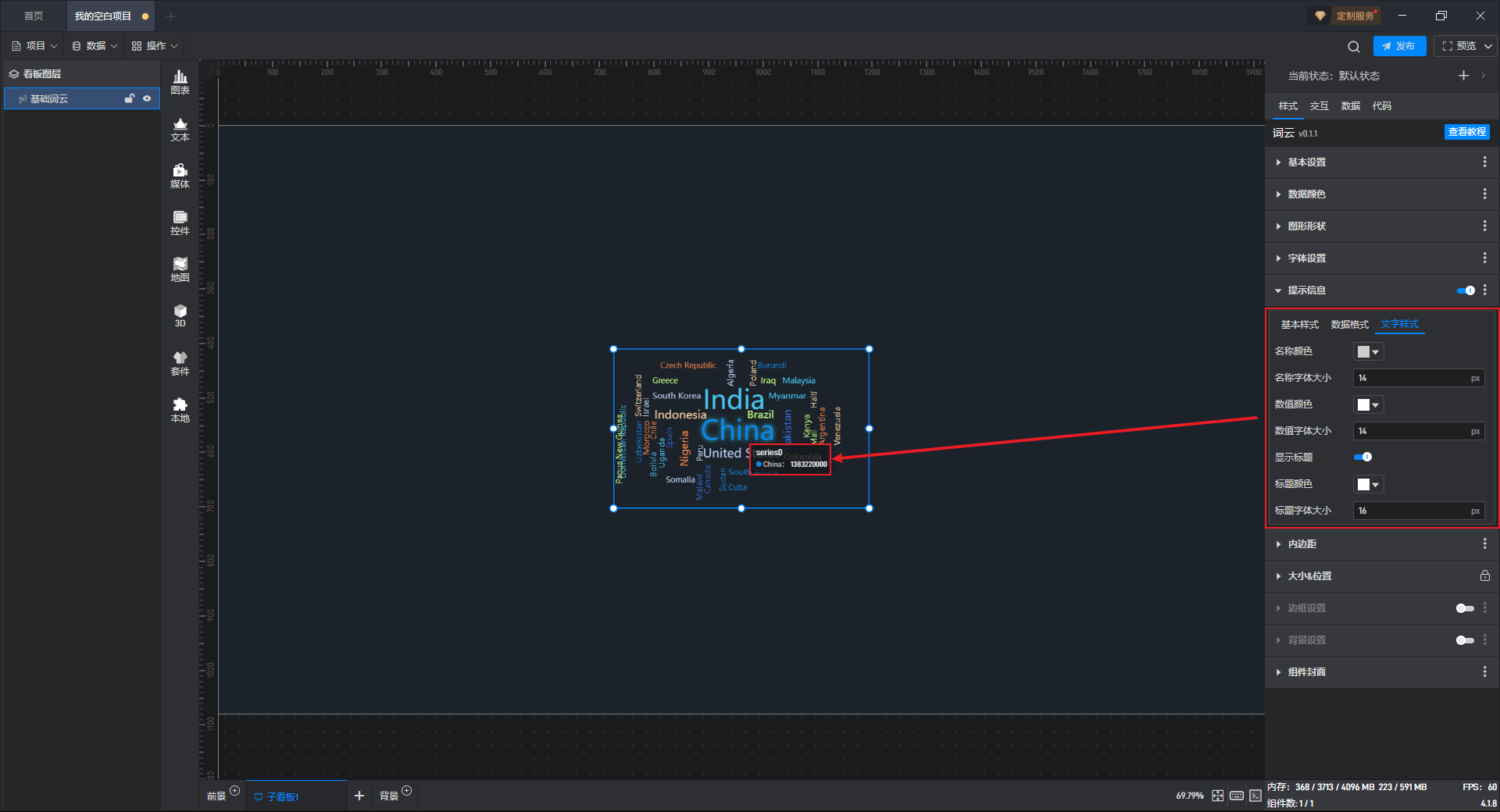Screen dimensions: 1500x812
Task: Click the 查看教程 tutorial button
Action: pyautogui.click(x=1466, y=133)
